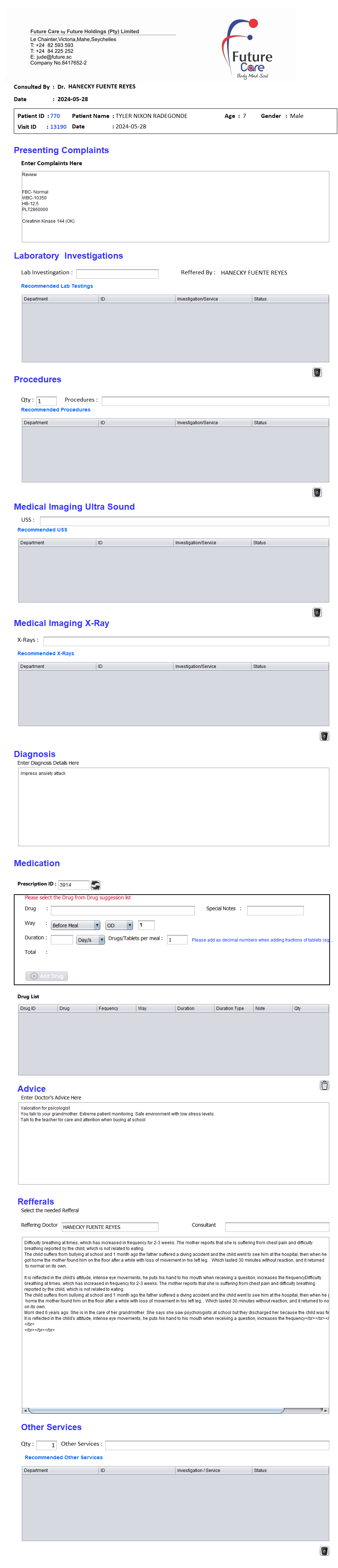Screen dimensions: 338x1568
Task: Open Visit ID 13190 link
Action: pos(58,127)
